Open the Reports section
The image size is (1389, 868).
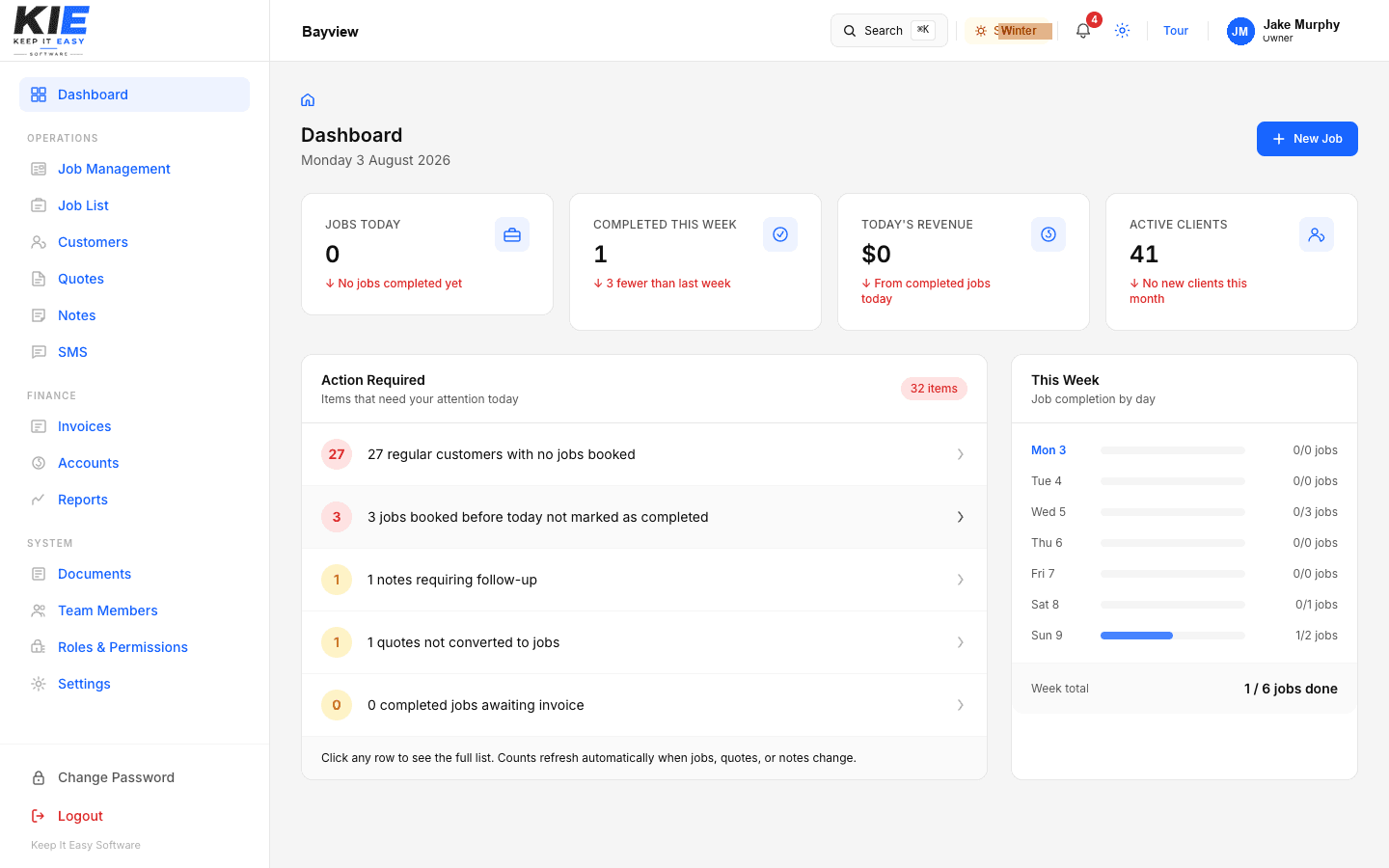[x=83, y=500]
